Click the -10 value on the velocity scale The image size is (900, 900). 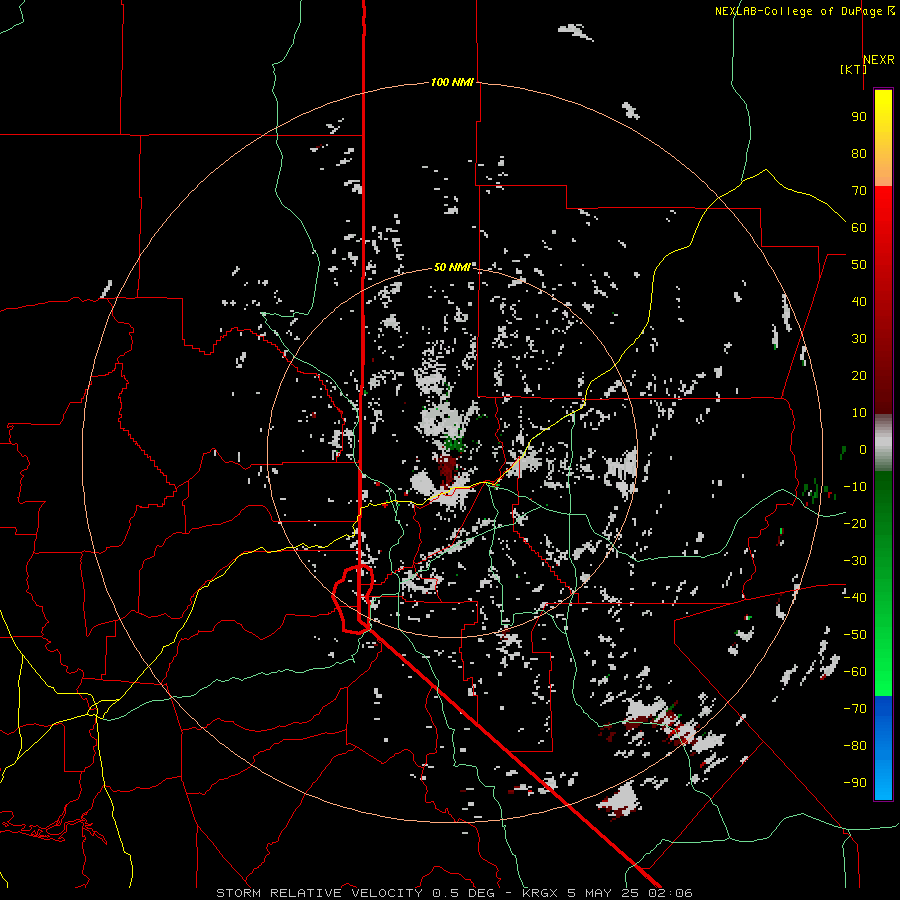pos(855,487)
